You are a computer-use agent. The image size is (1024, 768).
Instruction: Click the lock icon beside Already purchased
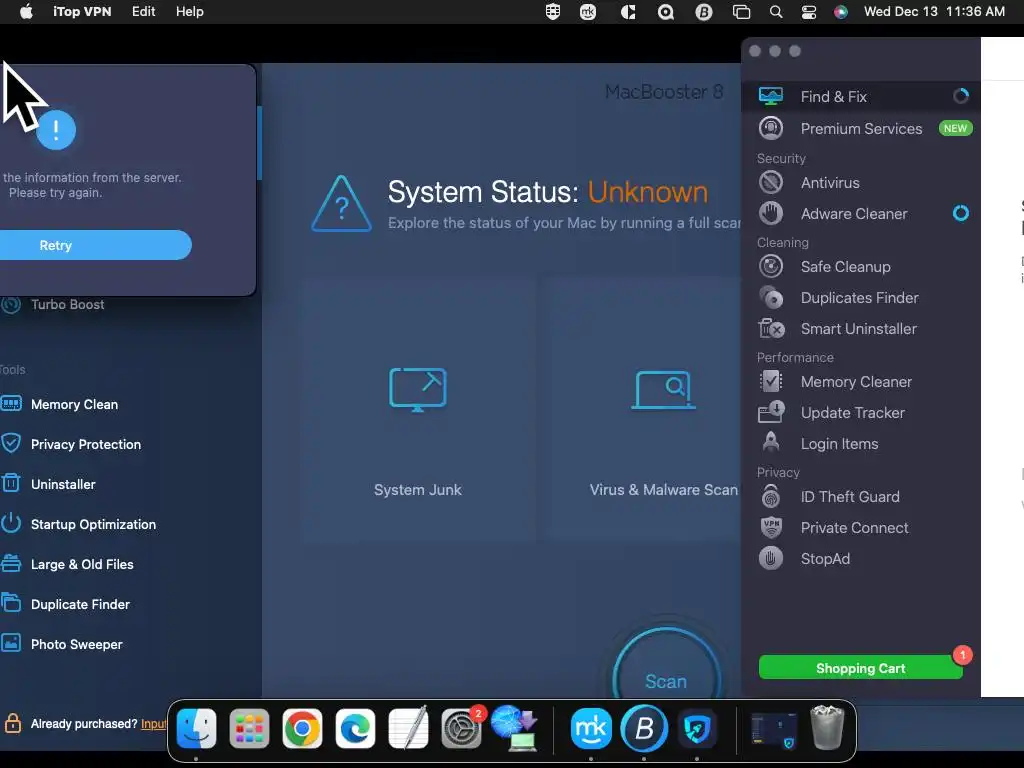click(12, 723)
